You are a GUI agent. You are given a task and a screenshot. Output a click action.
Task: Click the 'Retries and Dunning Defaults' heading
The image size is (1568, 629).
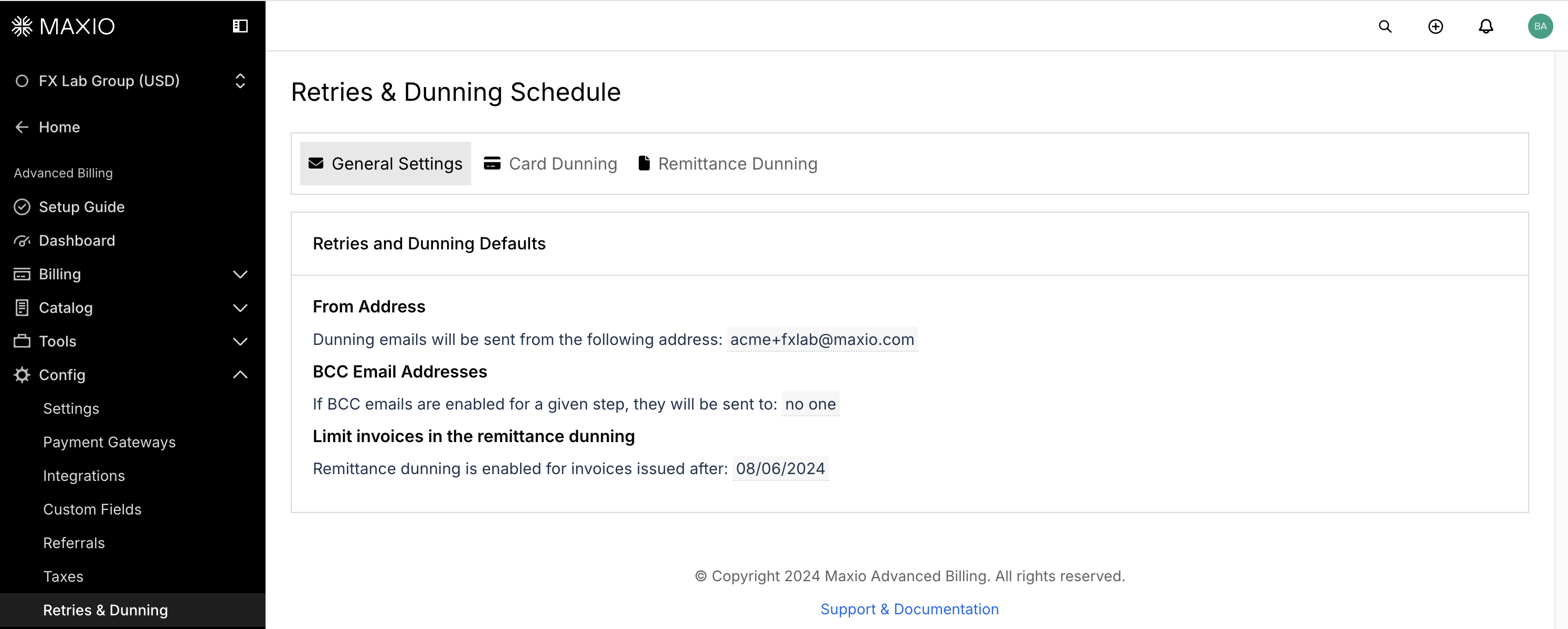coord(429,243)
